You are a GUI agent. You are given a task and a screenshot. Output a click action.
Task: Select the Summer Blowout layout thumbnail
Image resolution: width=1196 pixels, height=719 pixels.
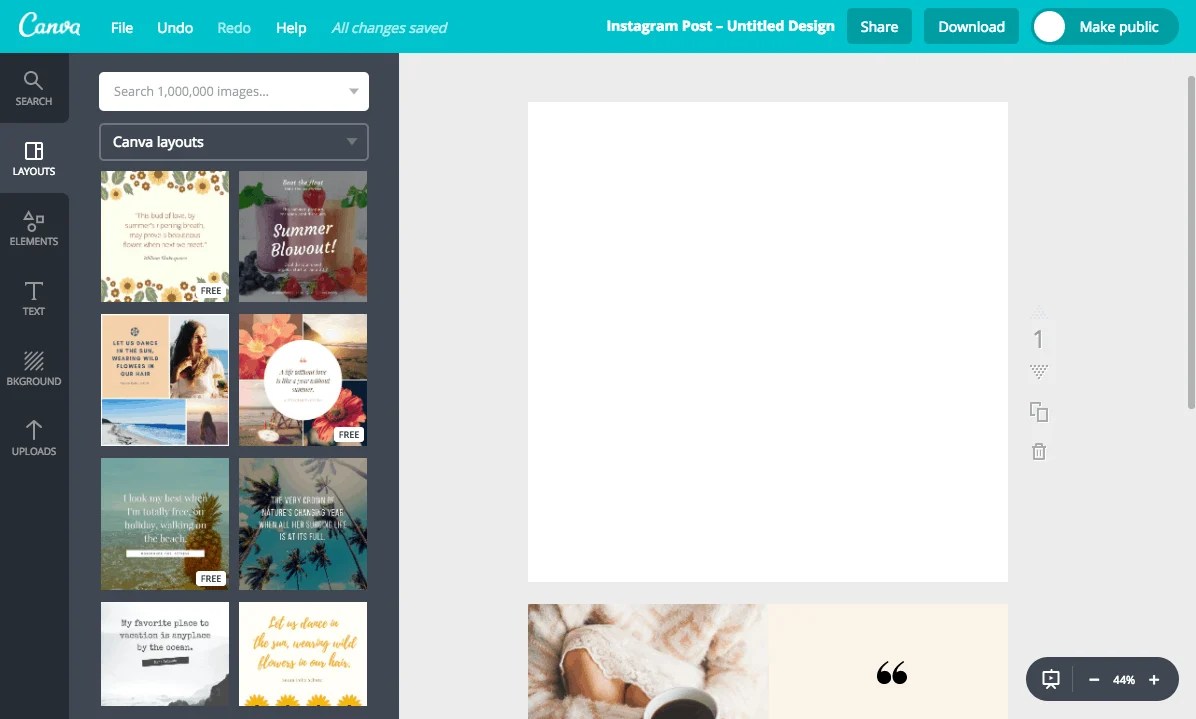(x=303, y=236)
